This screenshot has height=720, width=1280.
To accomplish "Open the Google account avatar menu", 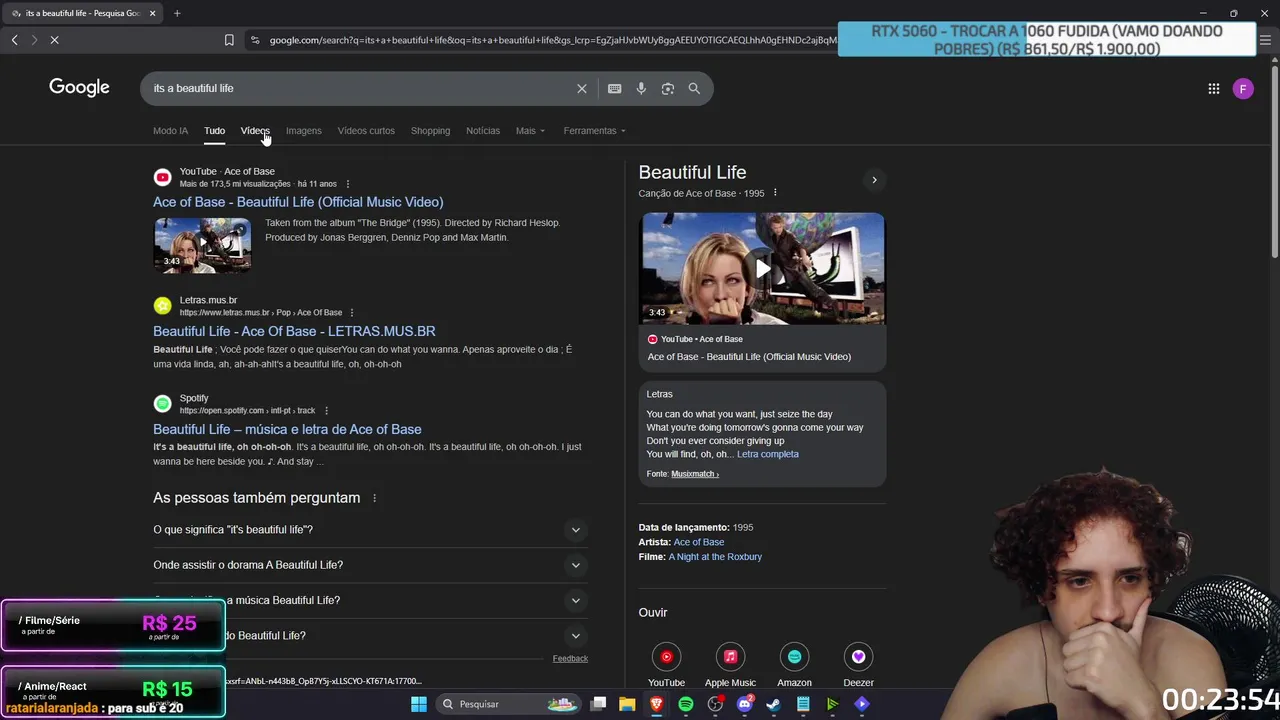I will pyautogui.click(x=1243, y=89).
